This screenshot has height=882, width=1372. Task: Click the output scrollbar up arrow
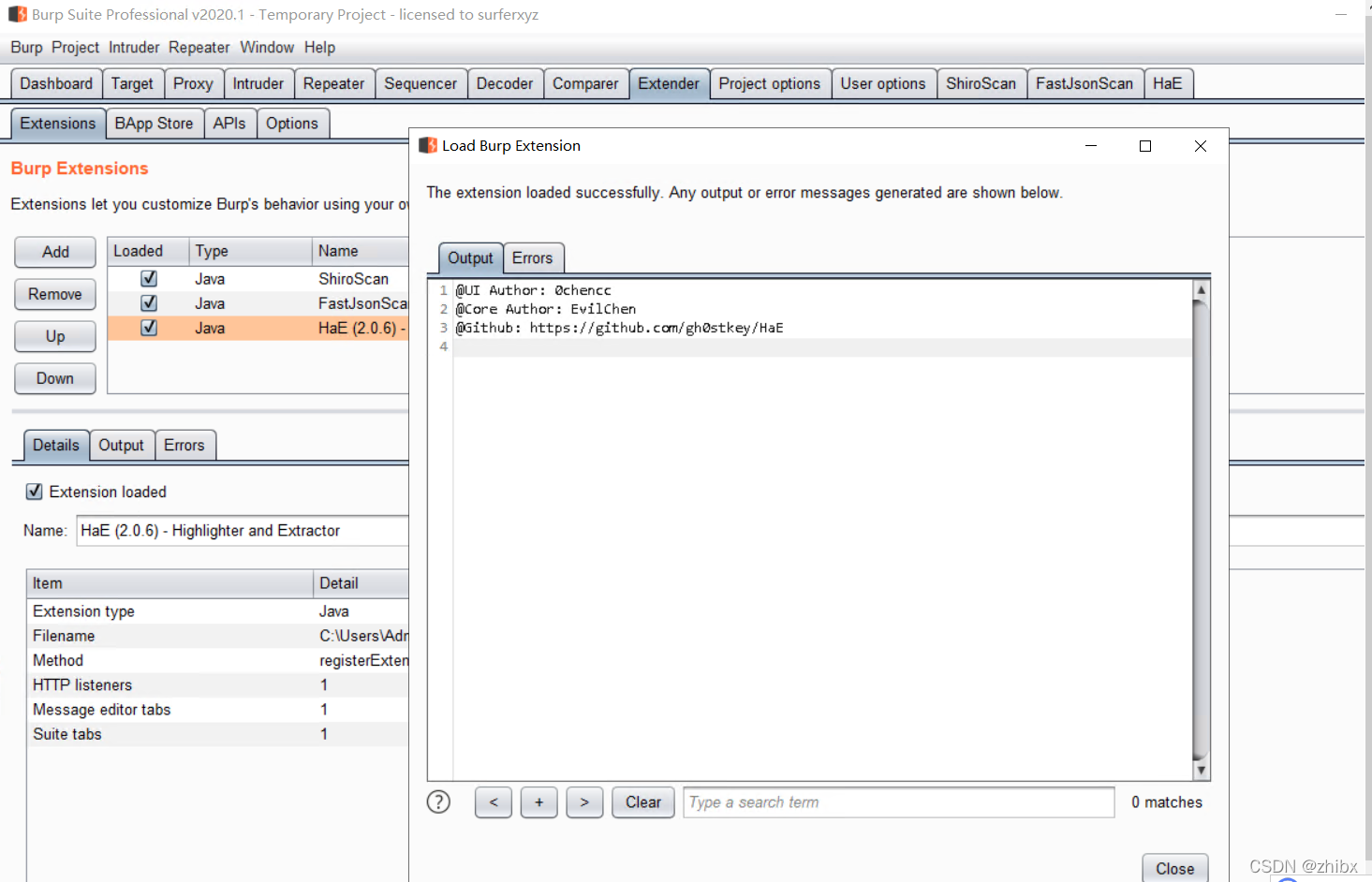(1202, 289)
